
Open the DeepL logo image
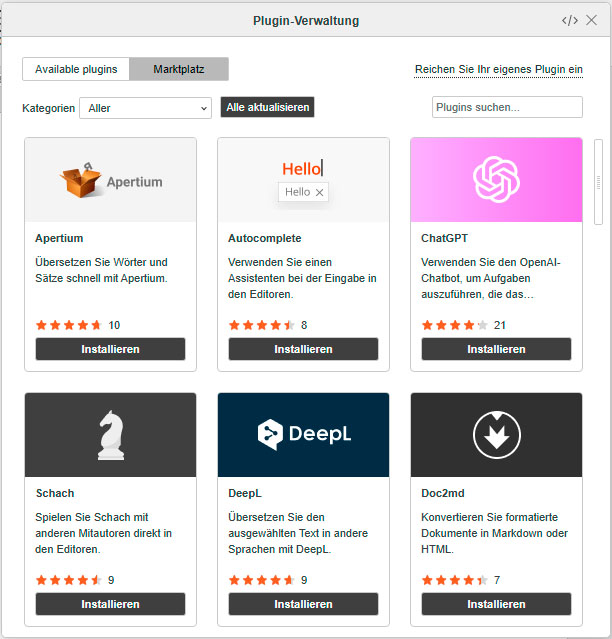point(303,435)
